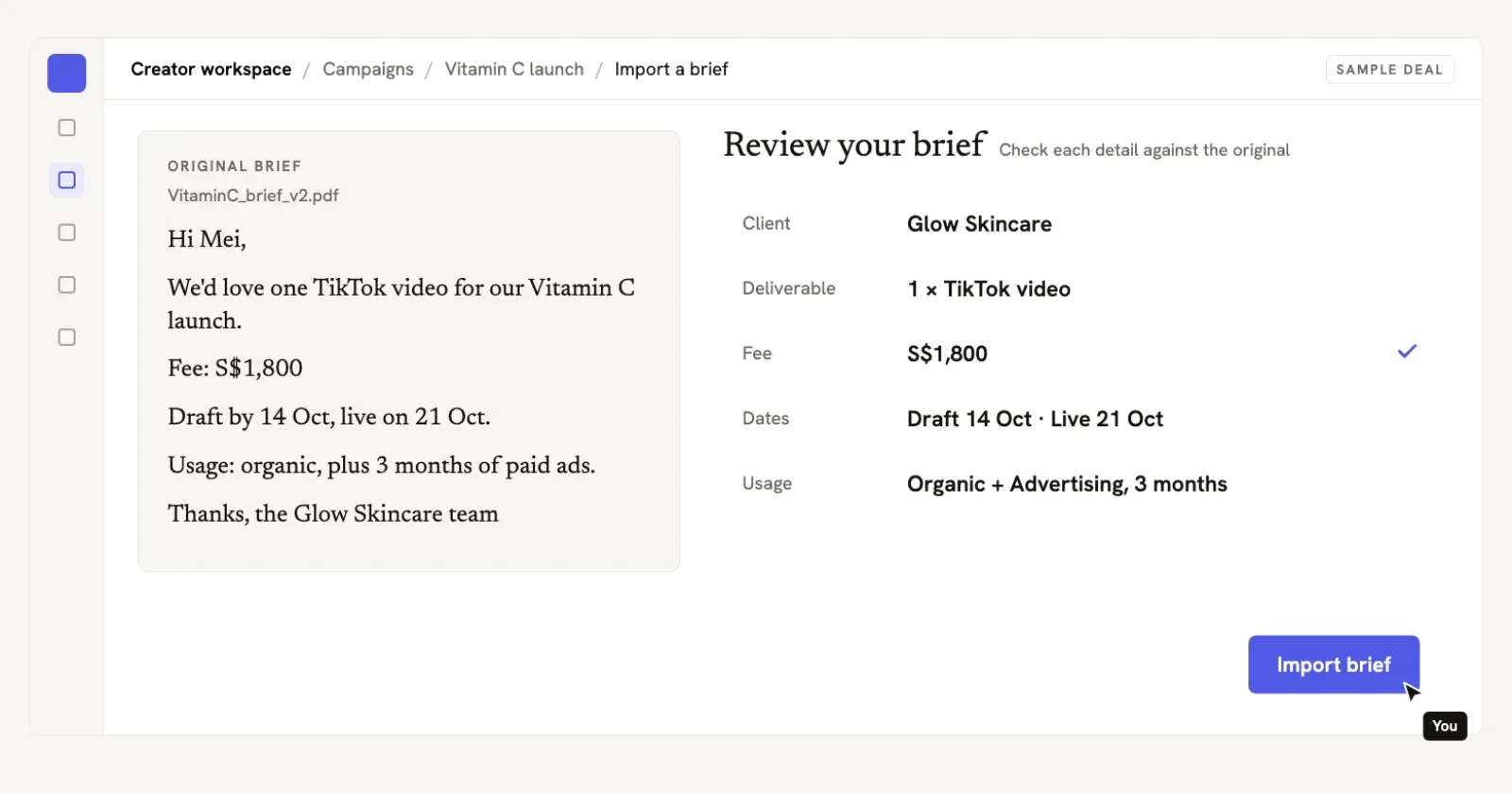Screen dimensions: 1512x794
Task: Click the checkmark next to the Fee row
Action: pyautogui.click(x=1407, y=352)
